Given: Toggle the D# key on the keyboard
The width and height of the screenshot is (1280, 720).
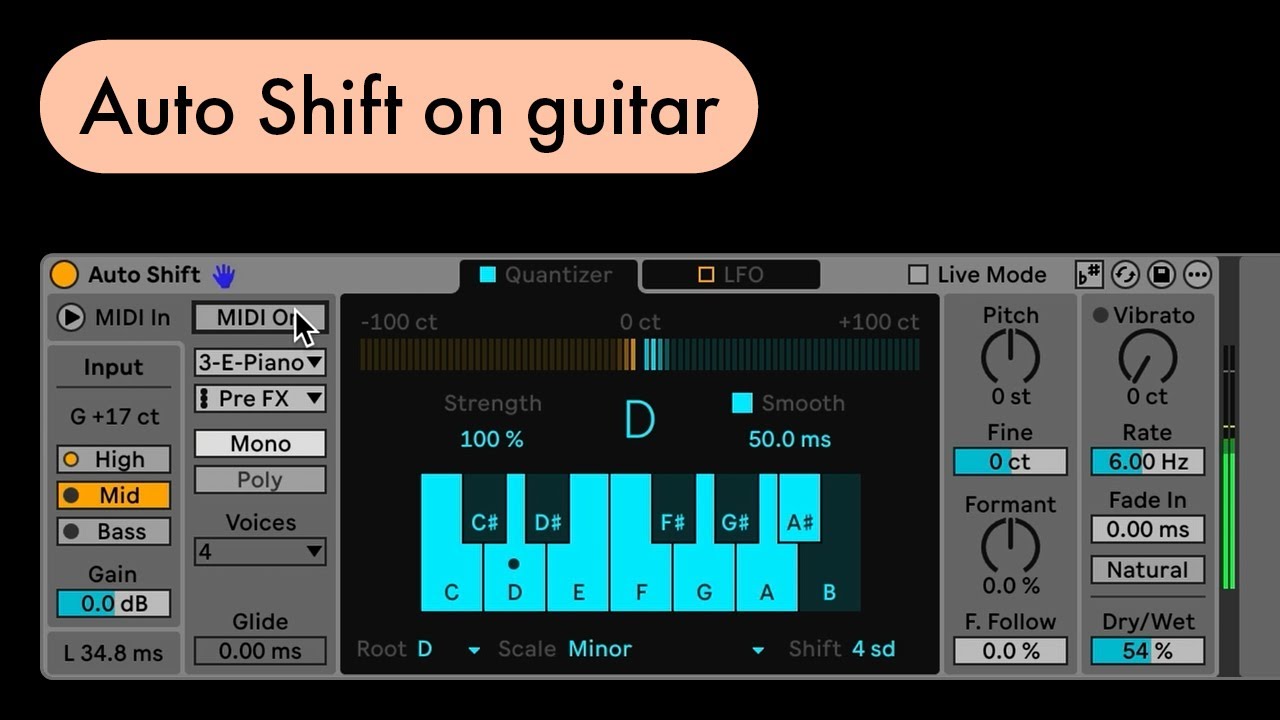Looking at the screenshot, I should coord(547,508).
